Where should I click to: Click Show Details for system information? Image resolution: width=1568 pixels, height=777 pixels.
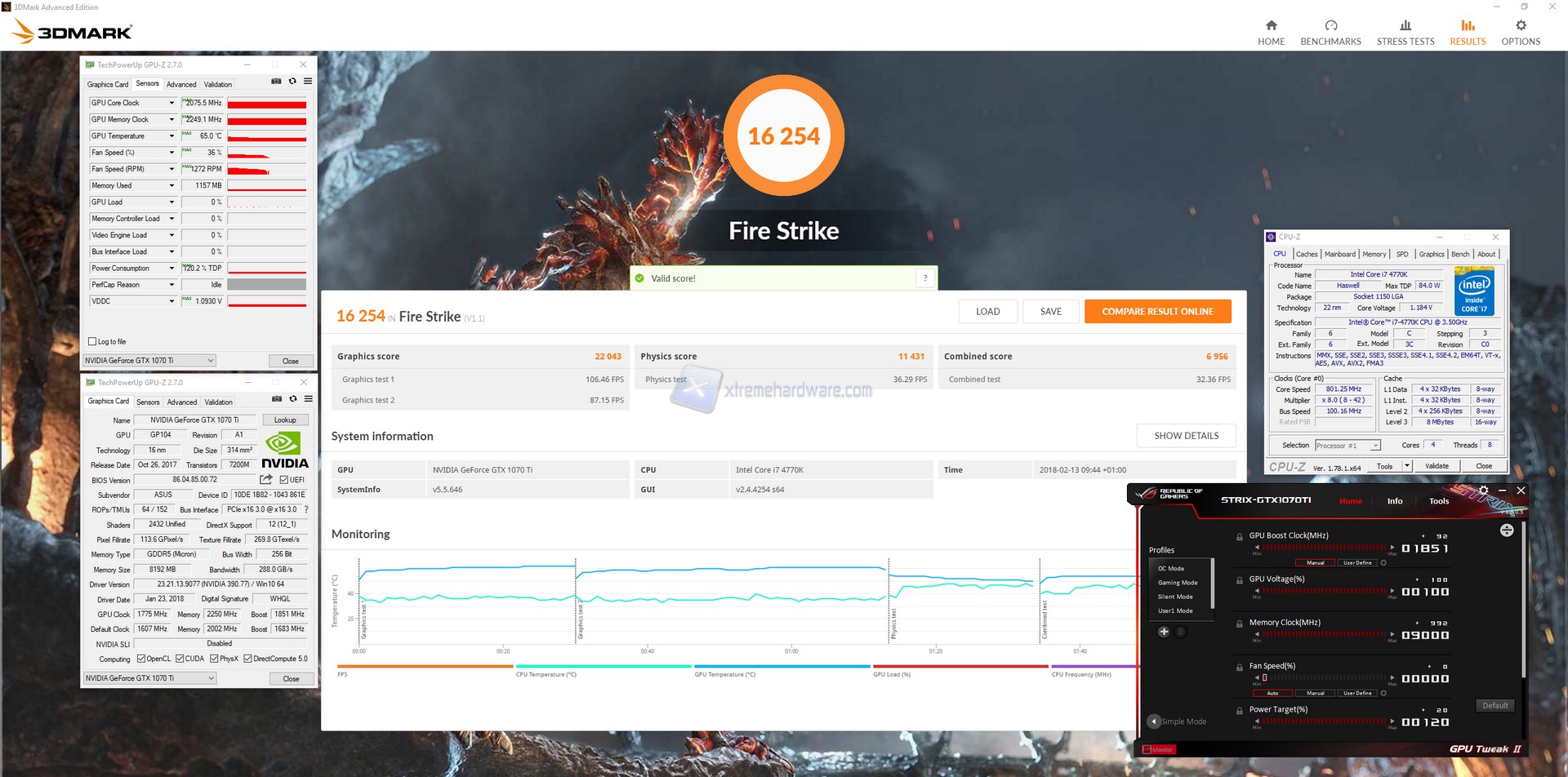click(1186, 436)
